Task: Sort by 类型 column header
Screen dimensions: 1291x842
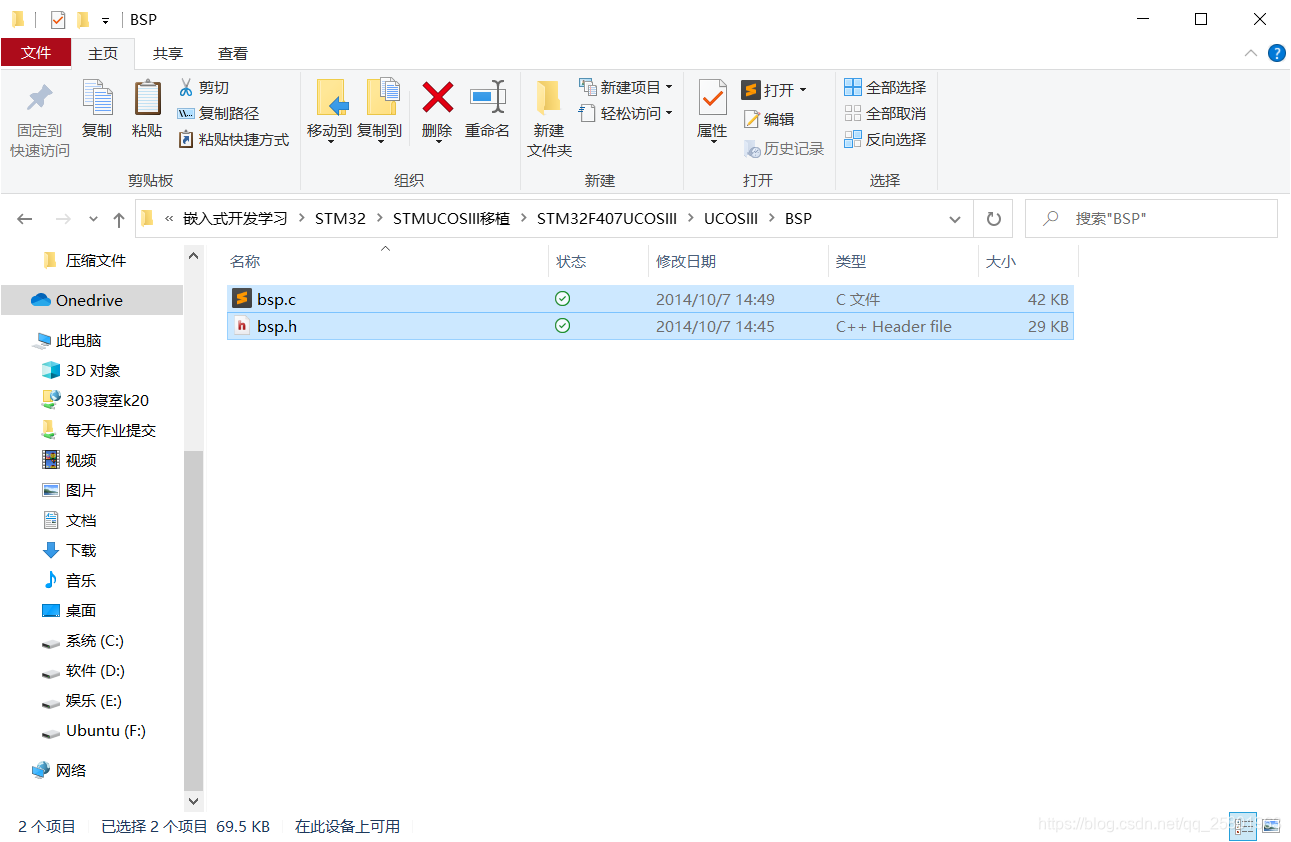Action: click(851, 261)
